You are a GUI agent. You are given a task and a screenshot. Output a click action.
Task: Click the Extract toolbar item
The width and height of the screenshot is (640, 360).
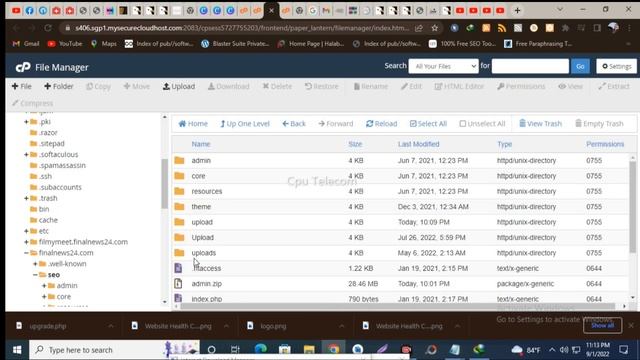coord(614,86)
